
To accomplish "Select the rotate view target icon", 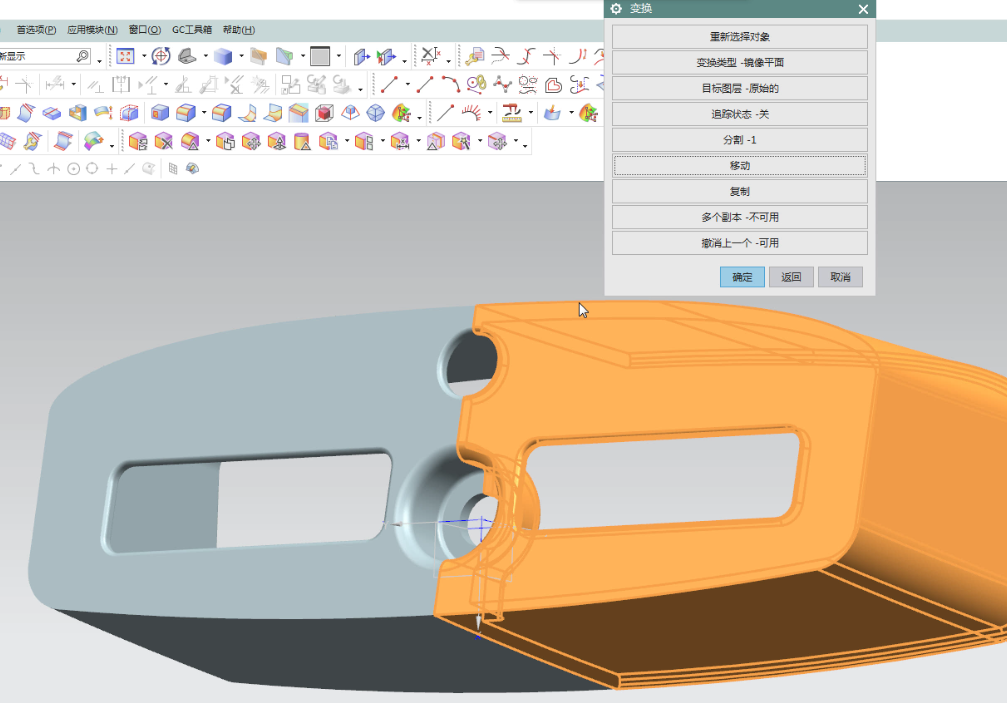I will pos(160,56).
